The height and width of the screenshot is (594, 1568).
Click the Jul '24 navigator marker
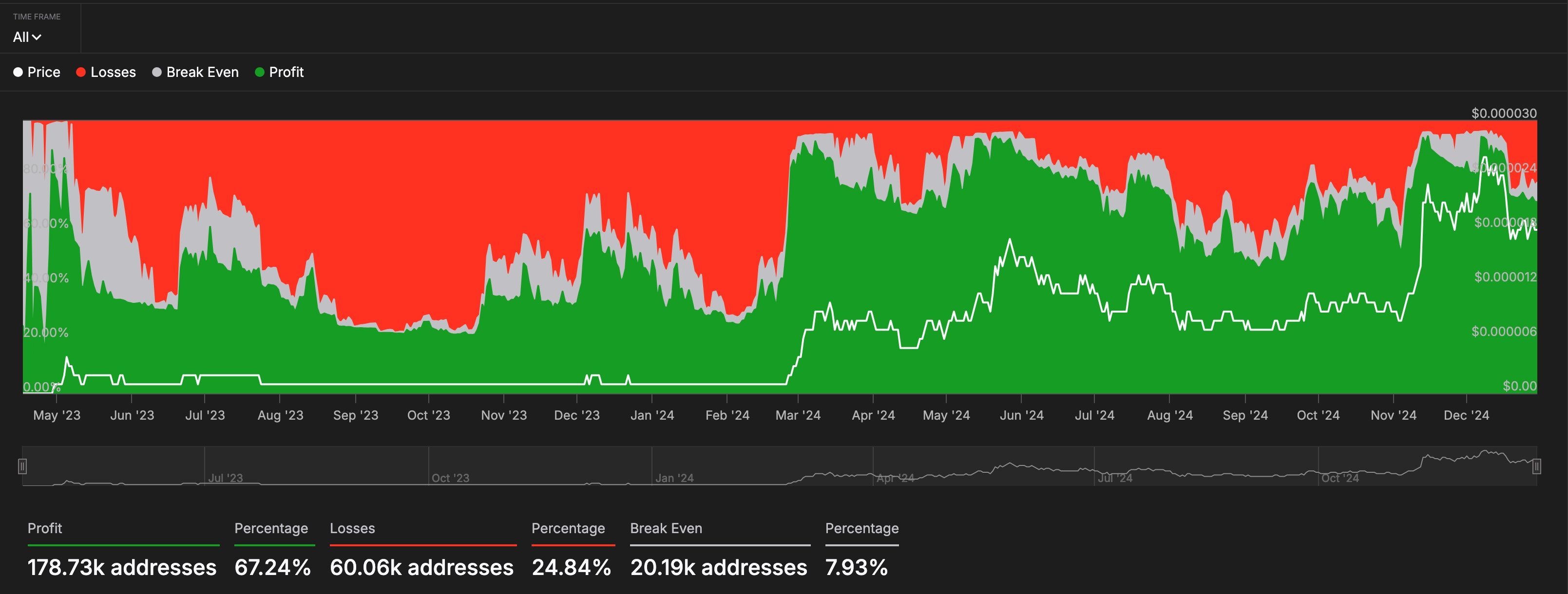(x=1115, y=478)
